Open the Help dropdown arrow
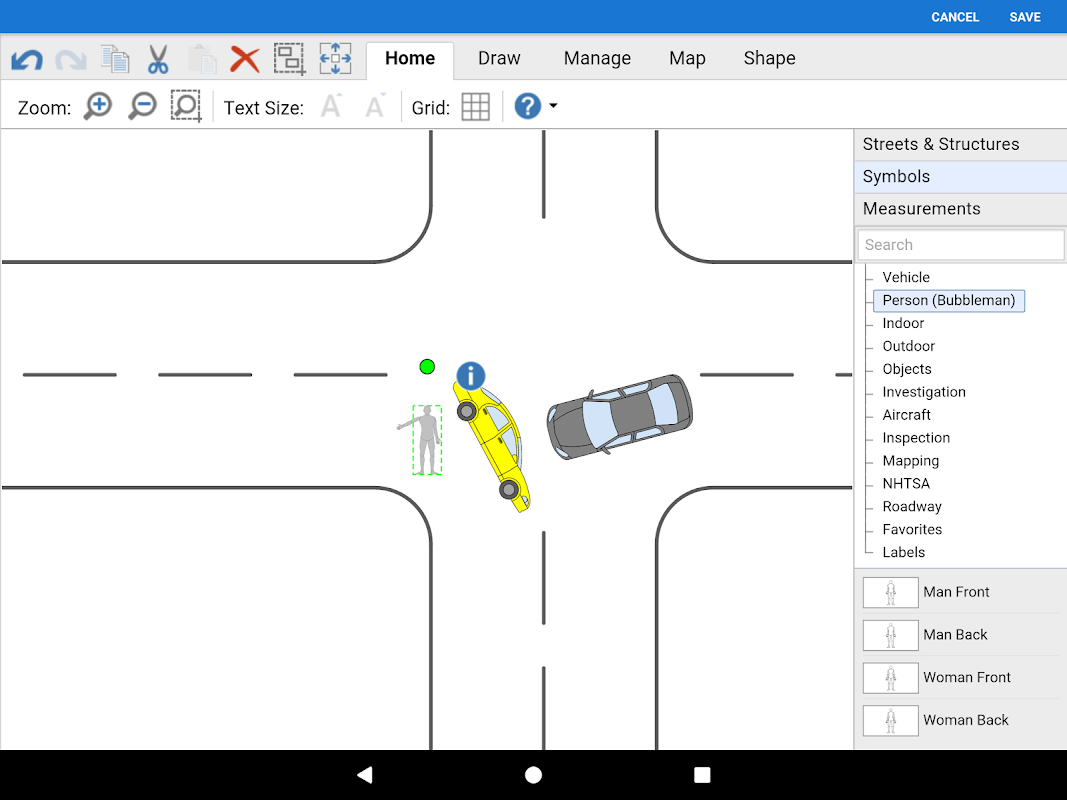The height and width of the screenshot is (800, 1067). click(553, 107)
